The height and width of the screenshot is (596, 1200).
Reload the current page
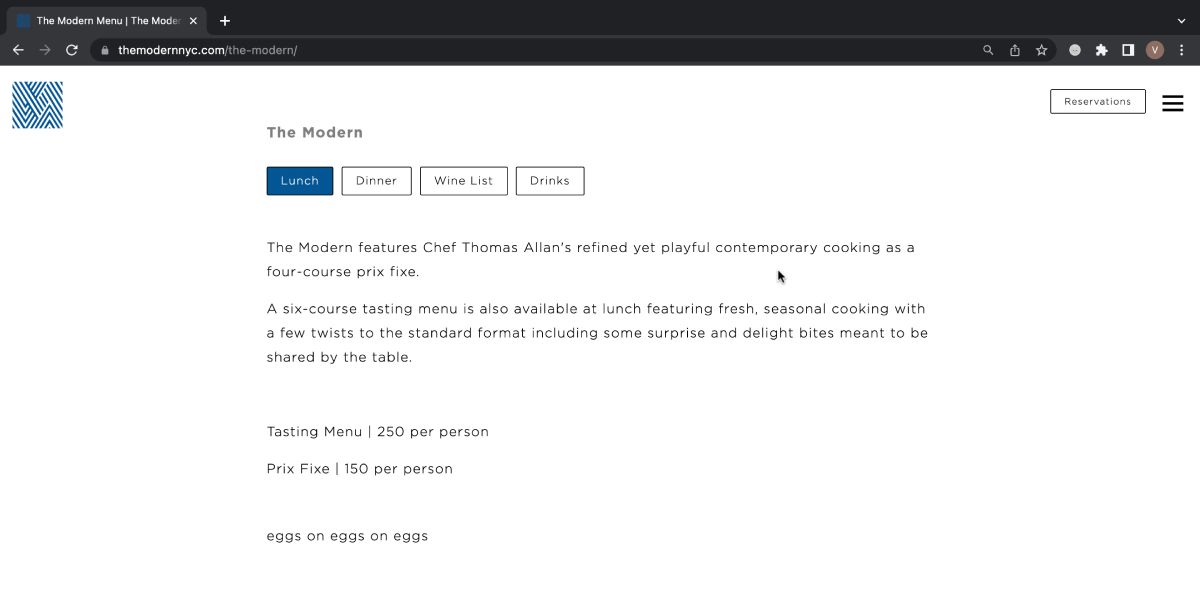click(x=71, y=49)
